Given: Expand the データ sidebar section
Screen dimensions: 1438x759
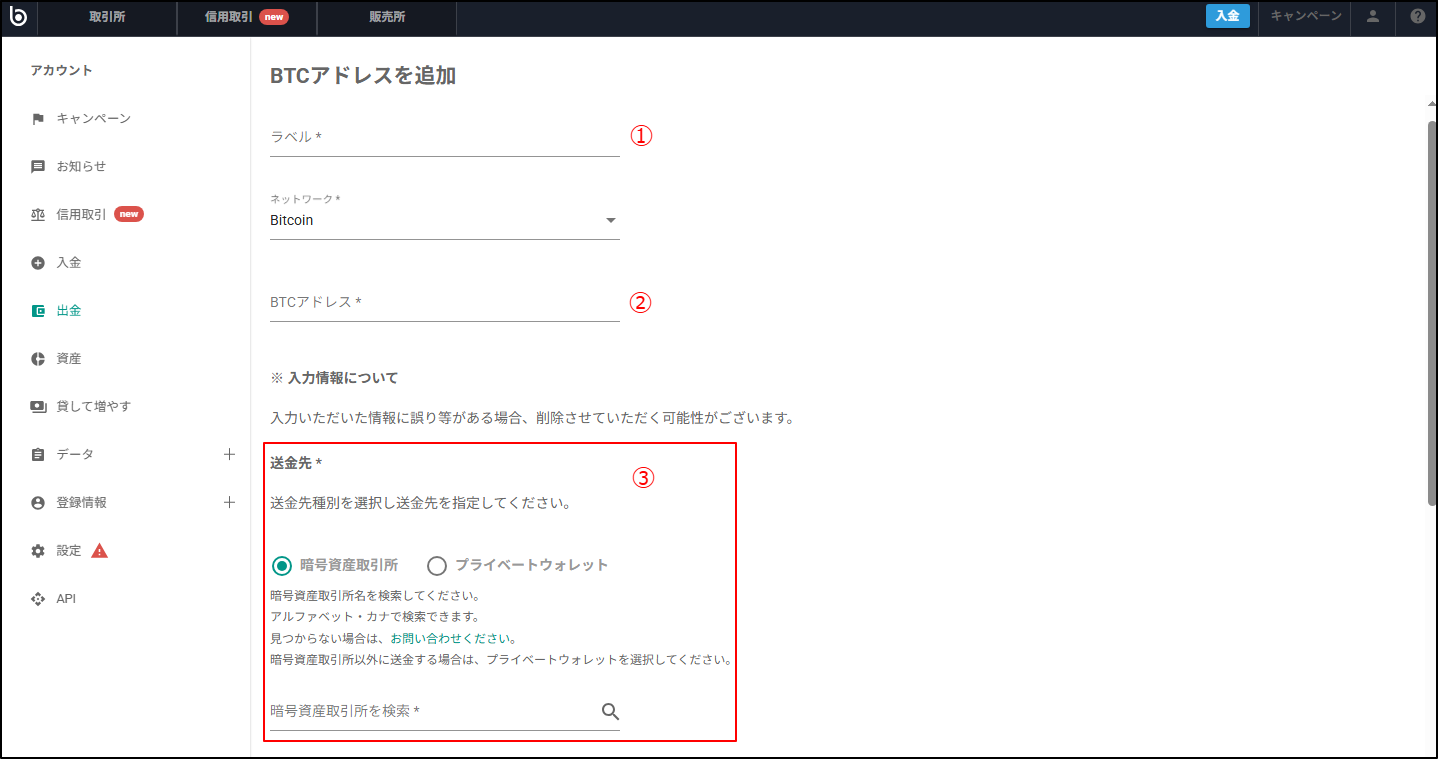Looking at the screenshot, I should tap(230, 454).
